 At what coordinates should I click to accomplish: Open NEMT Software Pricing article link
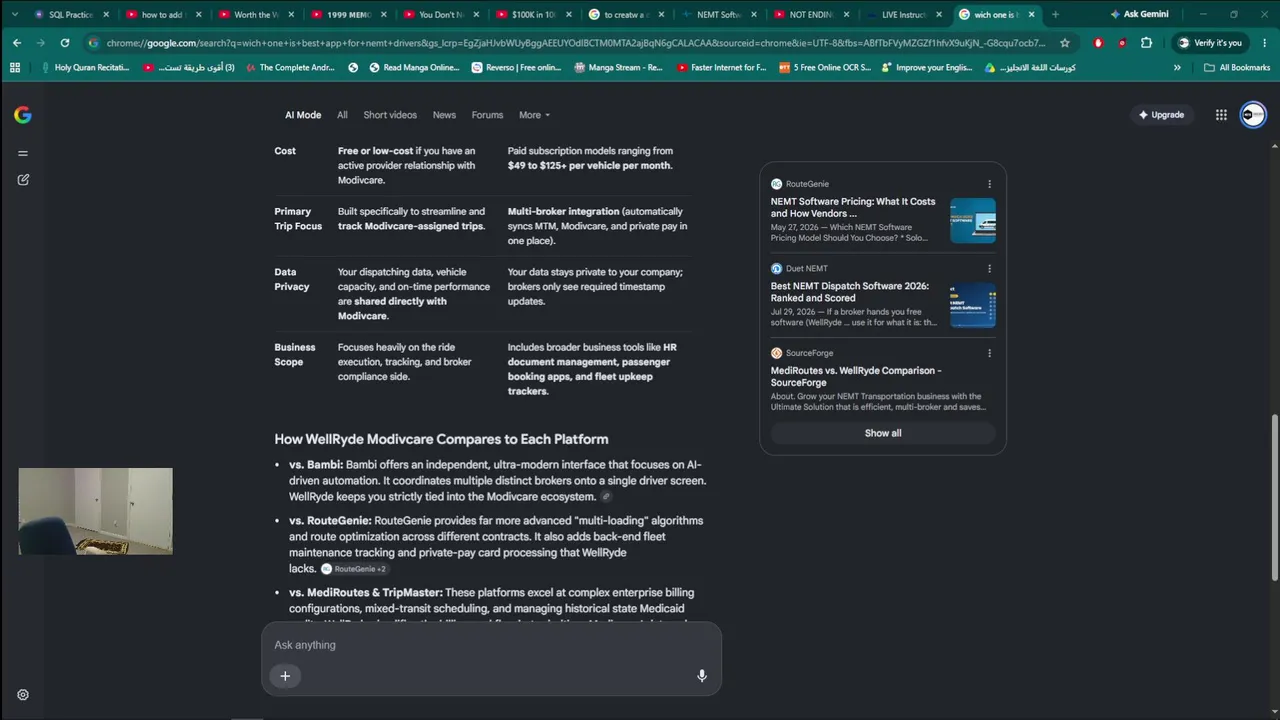point(853,207)
